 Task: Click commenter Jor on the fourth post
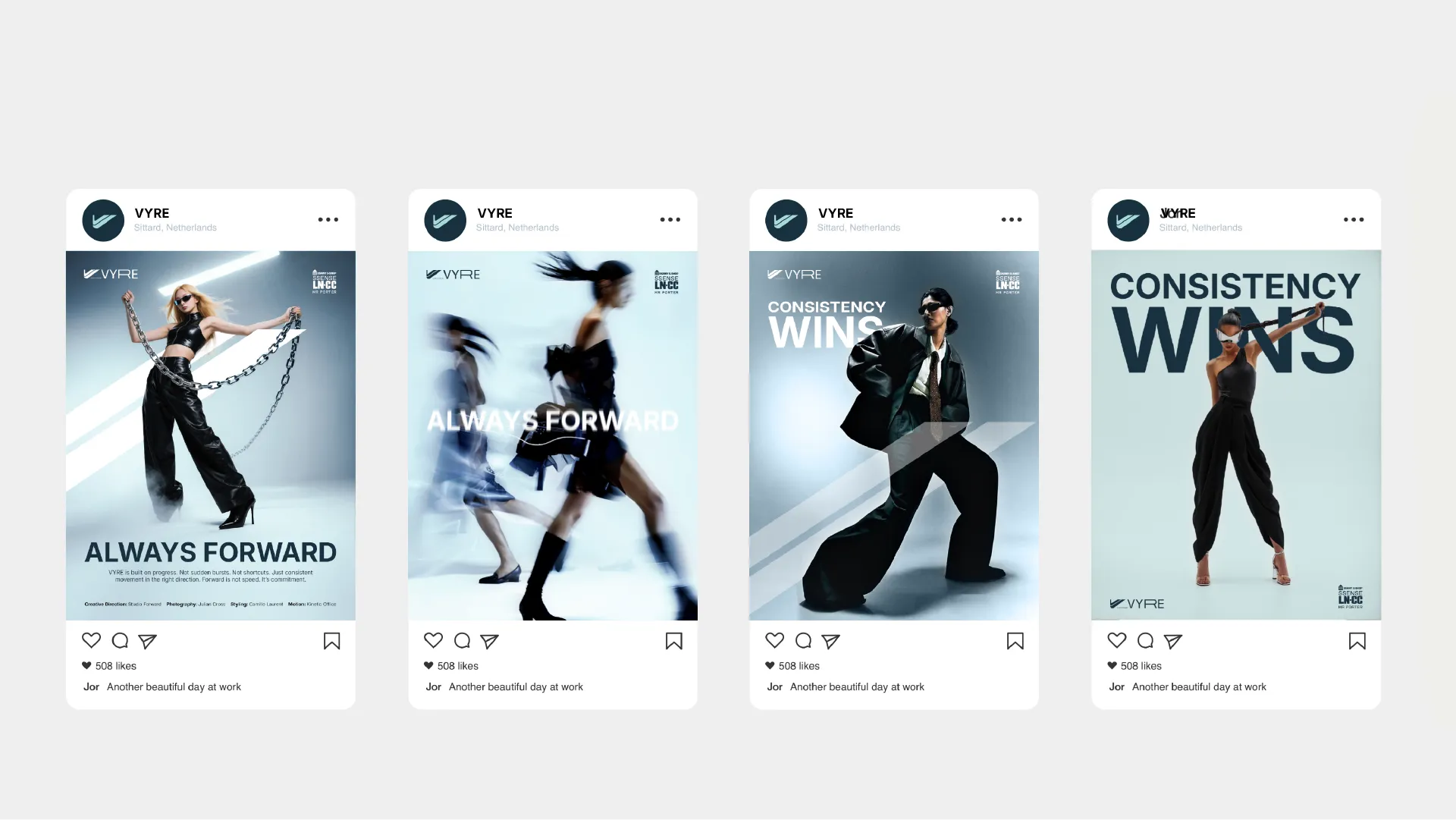(1116, 686)
